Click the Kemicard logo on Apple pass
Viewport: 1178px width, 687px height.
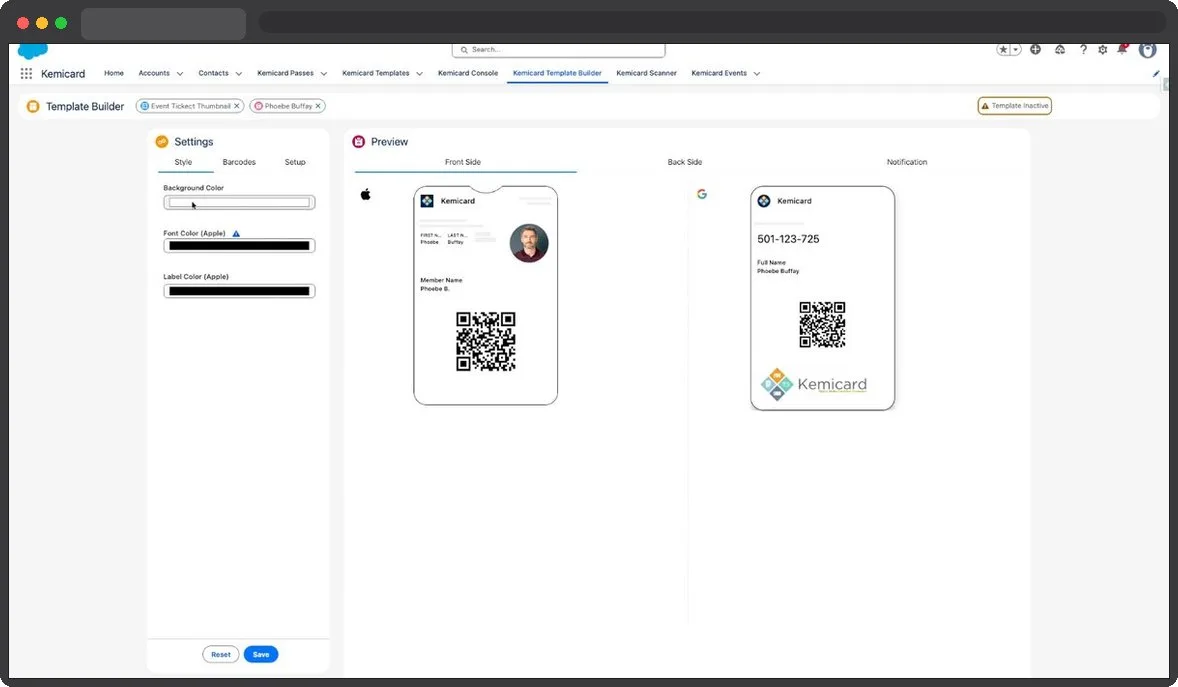pos(427,201)
